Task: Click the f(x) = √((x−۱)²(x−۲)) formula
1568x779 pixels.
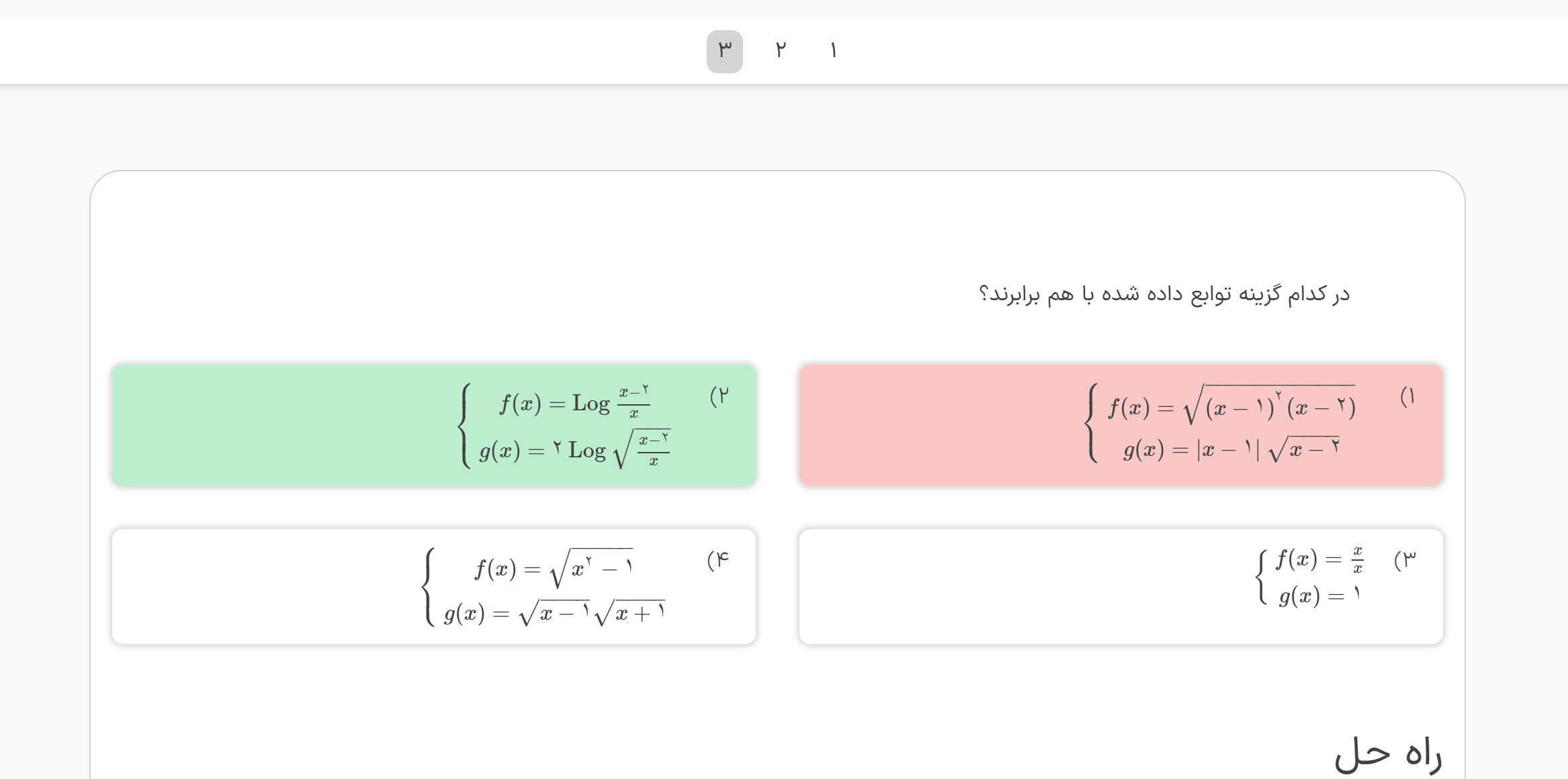Action: click(1231, 406)
